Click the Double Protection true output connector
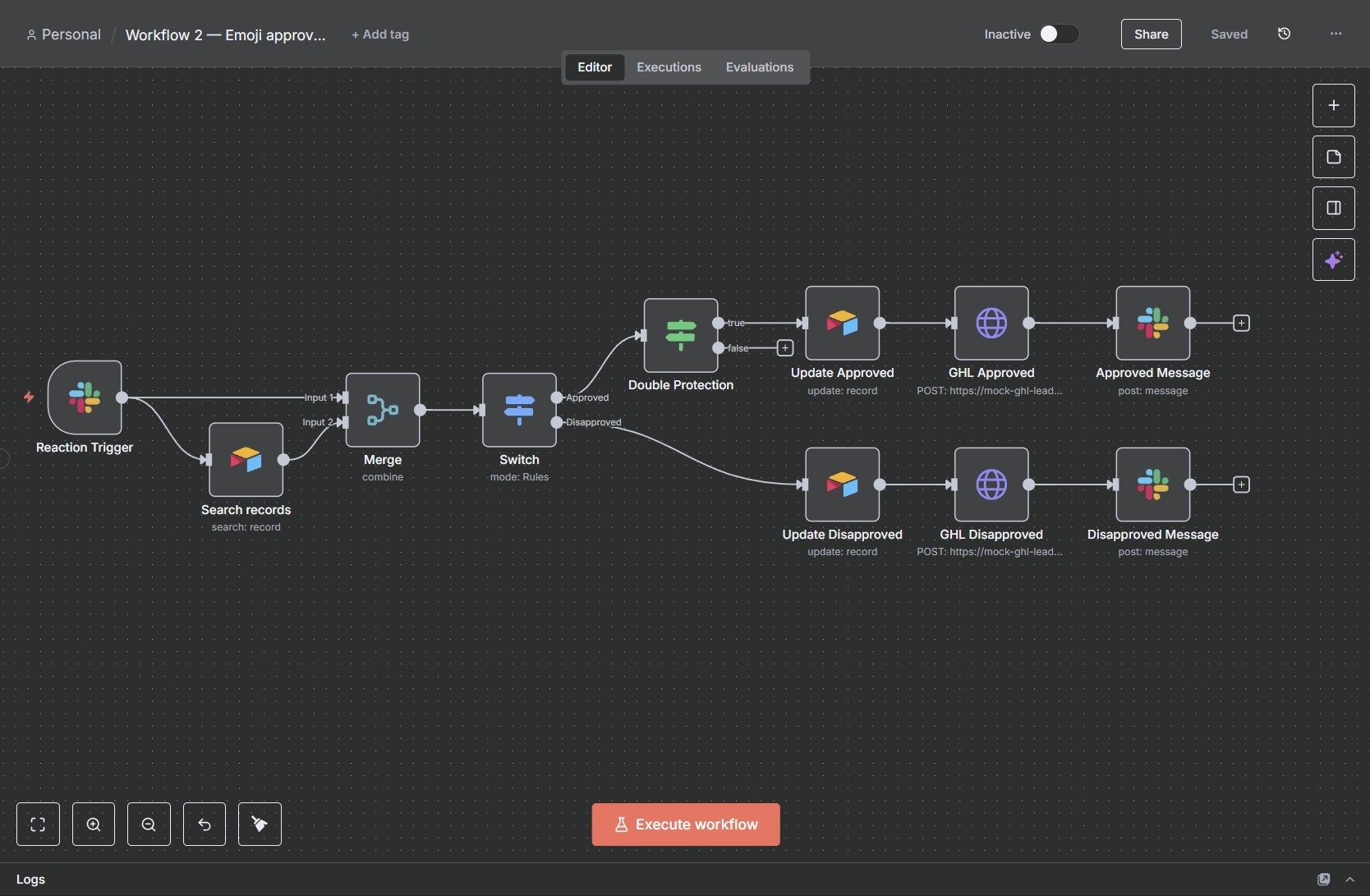 [719, 323]
